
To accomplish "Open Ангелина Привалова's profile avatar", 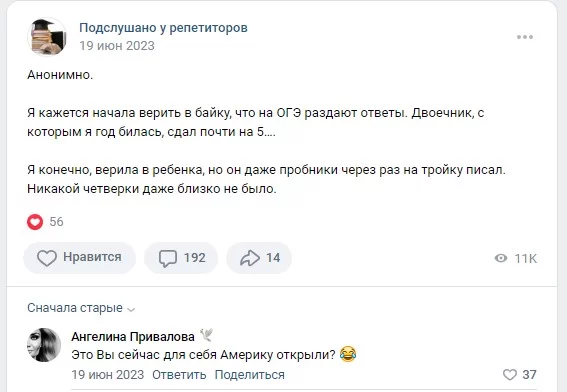I will 44,345.
